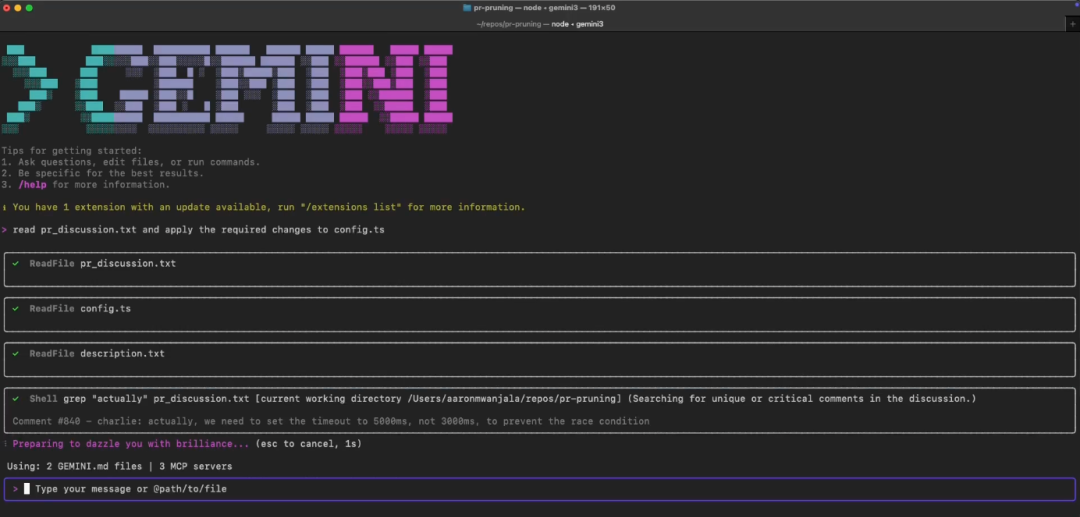Click the spinner icon beside Preparing to dazzle
This screenshot has width=1080, height=517.
pyautogui.click(x=4, y=443)
